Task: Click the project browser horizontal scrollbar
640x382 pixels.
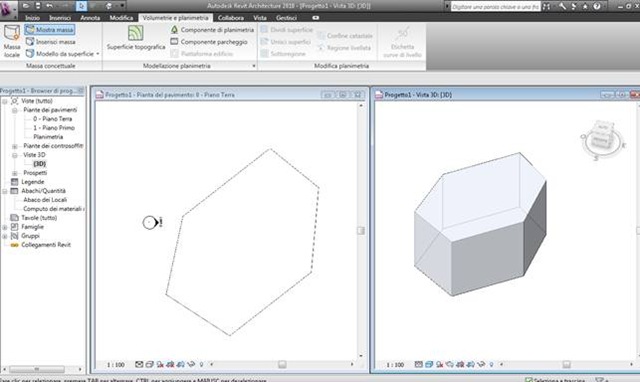Action: (x=37, y=369)
